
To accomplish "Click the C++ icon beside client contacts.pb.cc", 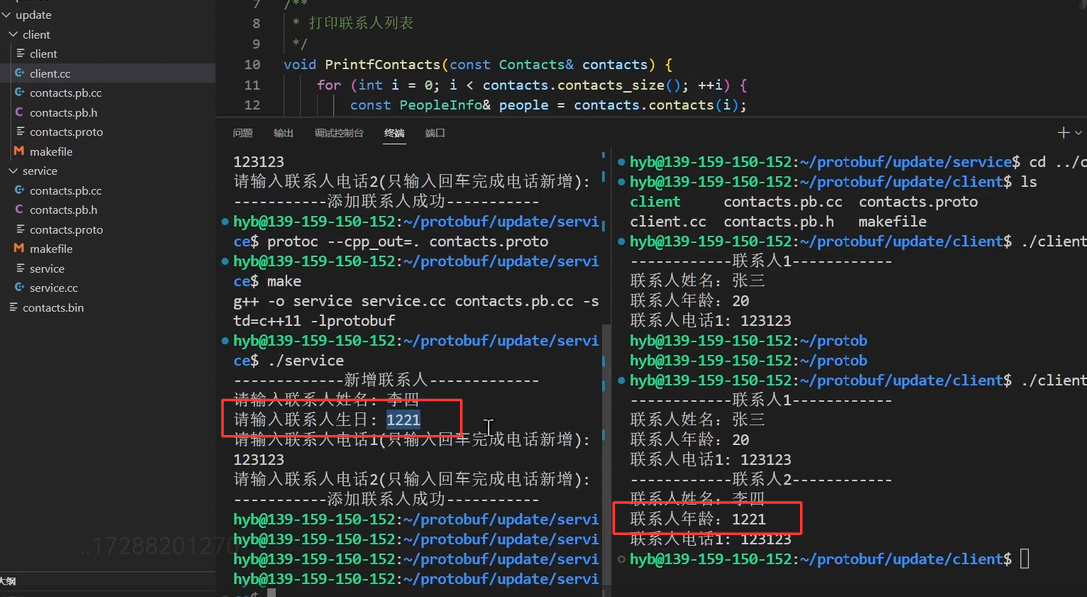I will tap(19, 92).
